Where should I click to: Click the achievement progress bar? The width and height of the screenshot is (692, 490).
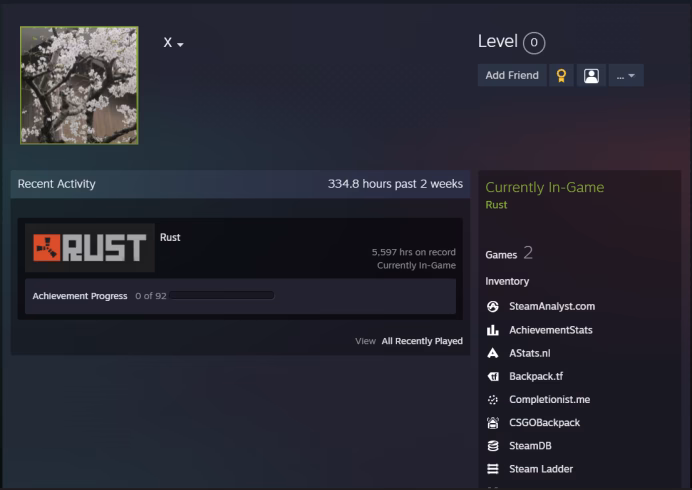(222, 295)
